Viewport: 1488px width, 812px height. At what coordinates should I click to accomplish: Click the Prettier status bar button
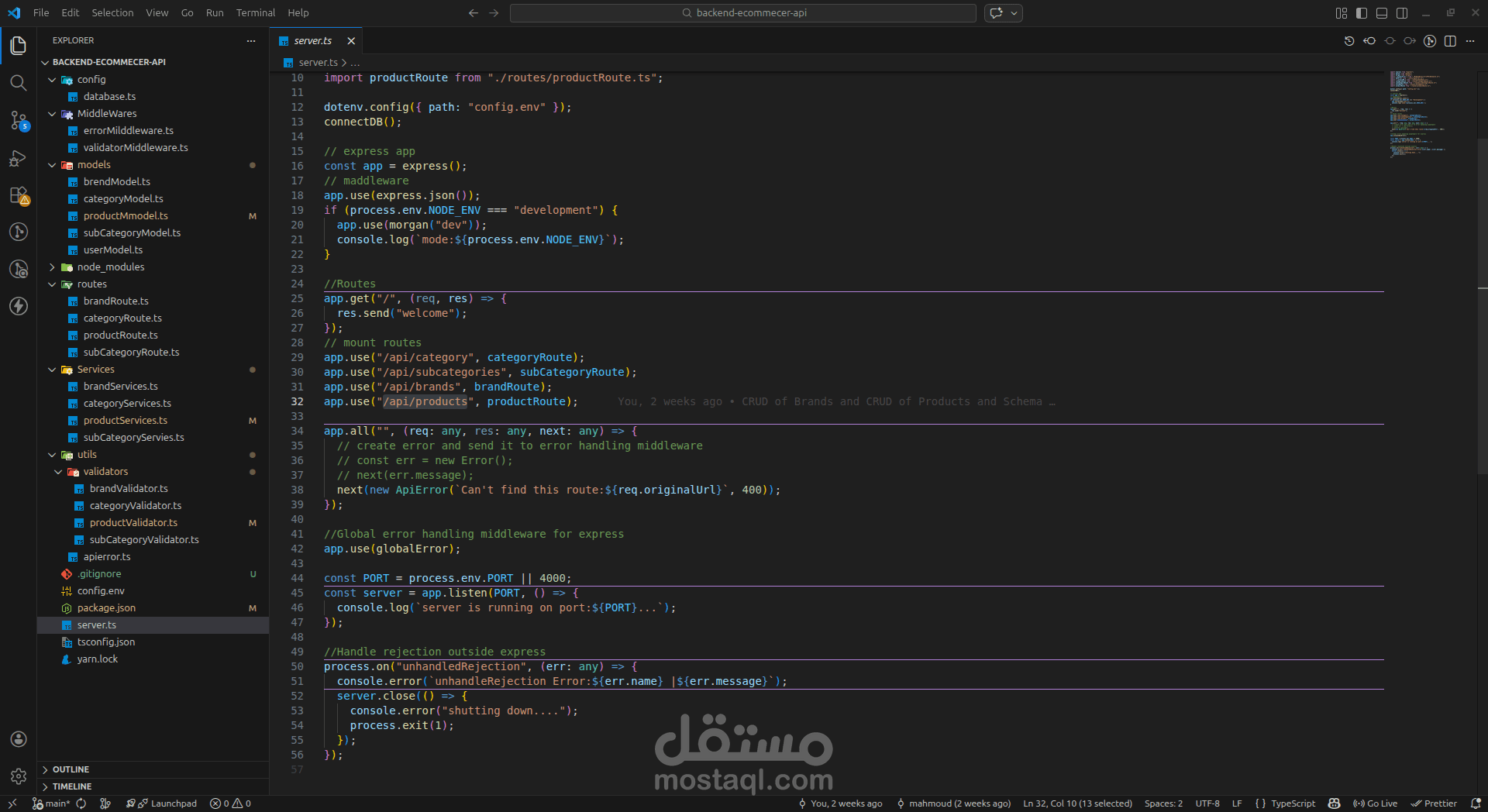coord(1434,803)
